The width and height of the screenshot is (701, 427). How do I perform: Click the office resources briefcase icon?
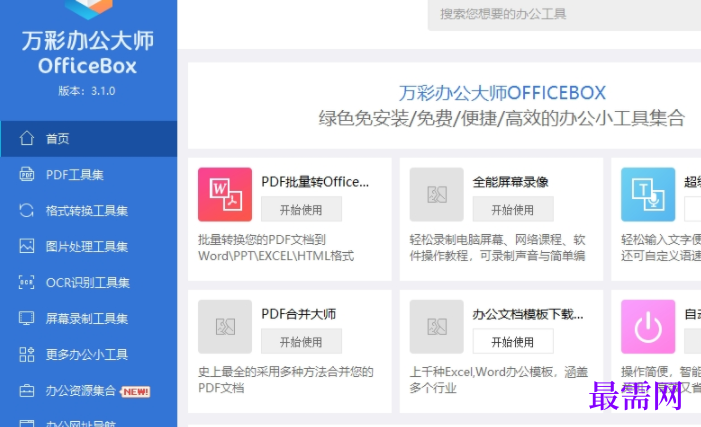[x=26, y=391]
